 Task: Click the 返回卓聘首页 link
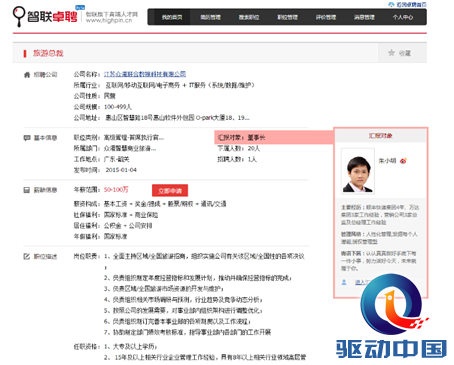coord(411,4)
